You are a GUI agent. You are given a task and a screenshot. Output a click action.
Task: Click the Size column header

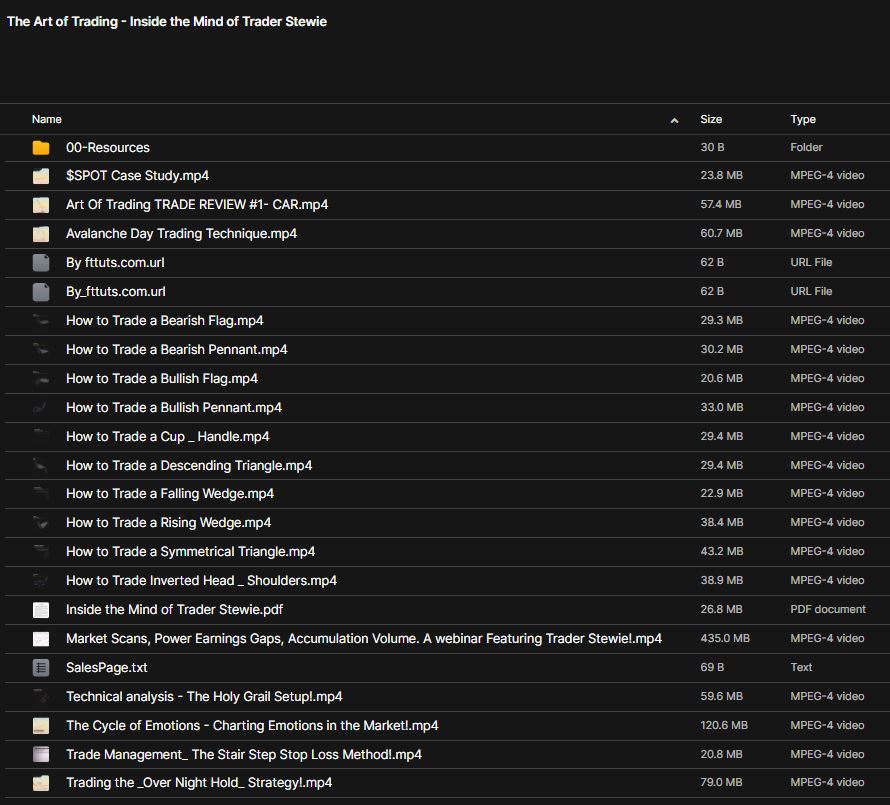click(710, 119)
